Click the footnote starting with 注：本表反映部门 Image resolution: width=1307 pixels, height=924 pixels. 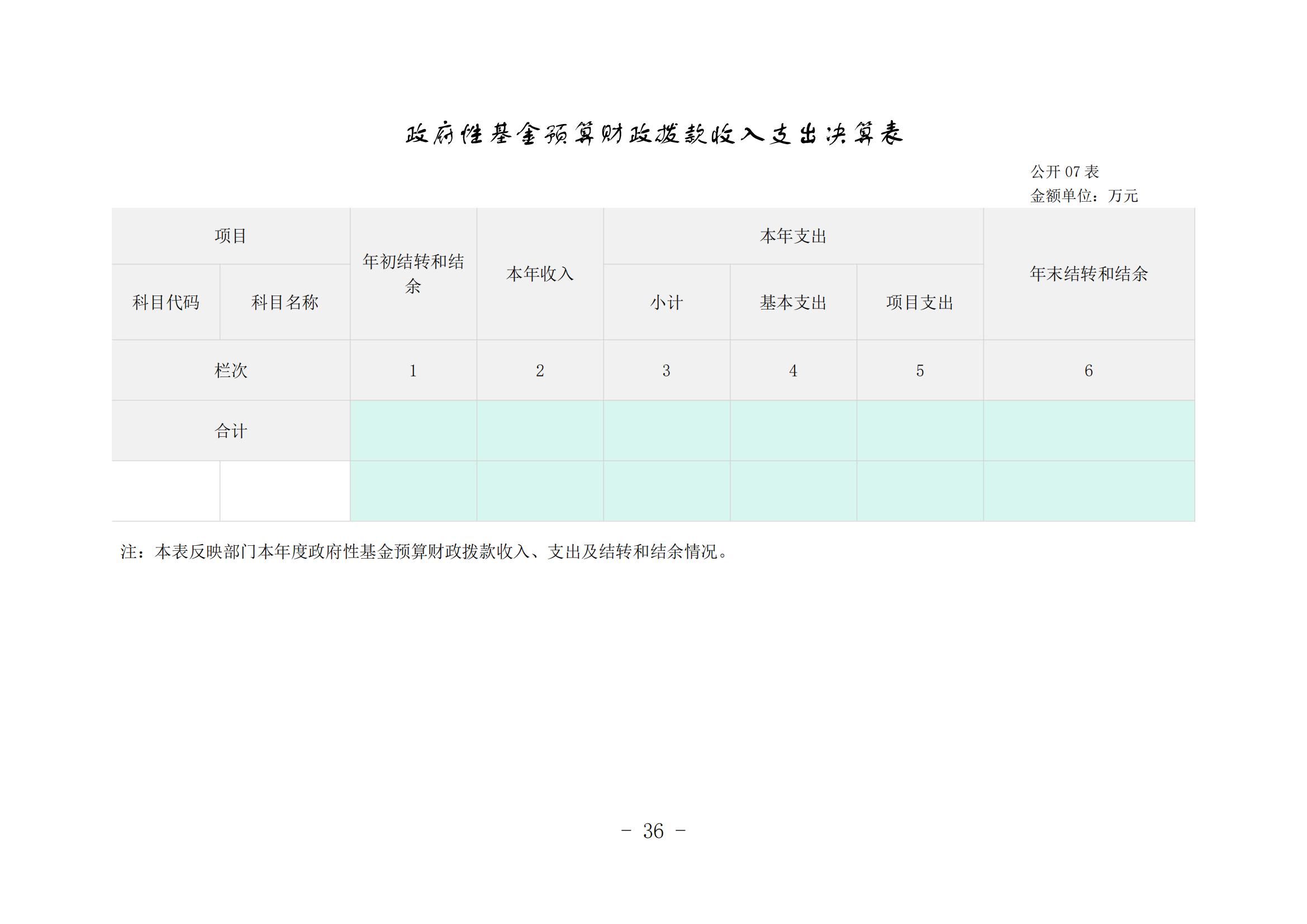424,551
